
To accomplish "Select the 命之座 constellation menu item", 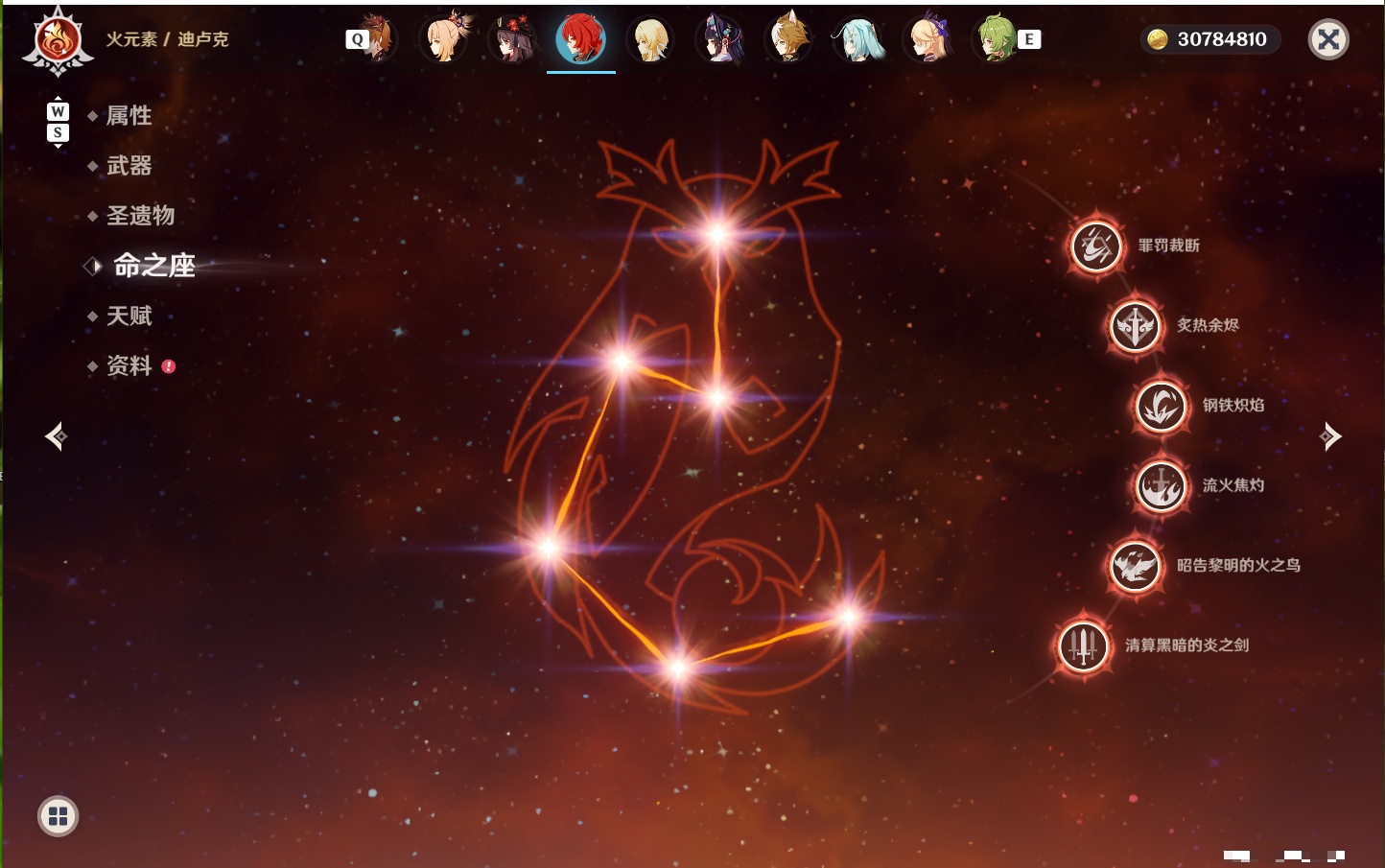I will [x=154, y=266].
